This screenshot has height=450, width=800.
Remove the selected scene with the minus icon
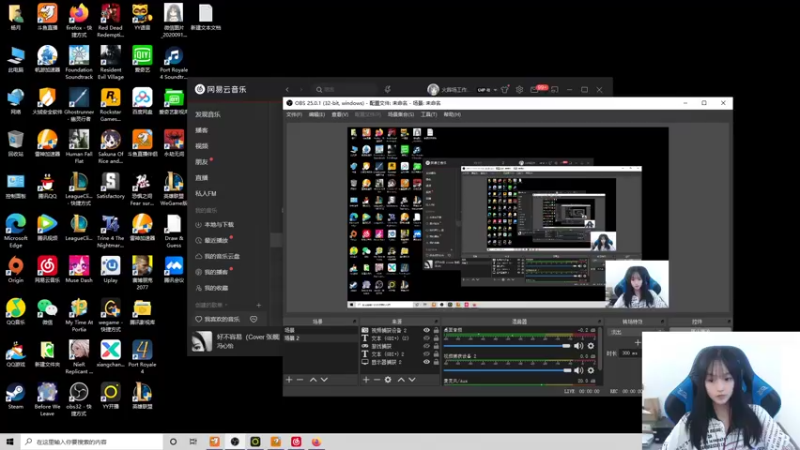[300, 380]
